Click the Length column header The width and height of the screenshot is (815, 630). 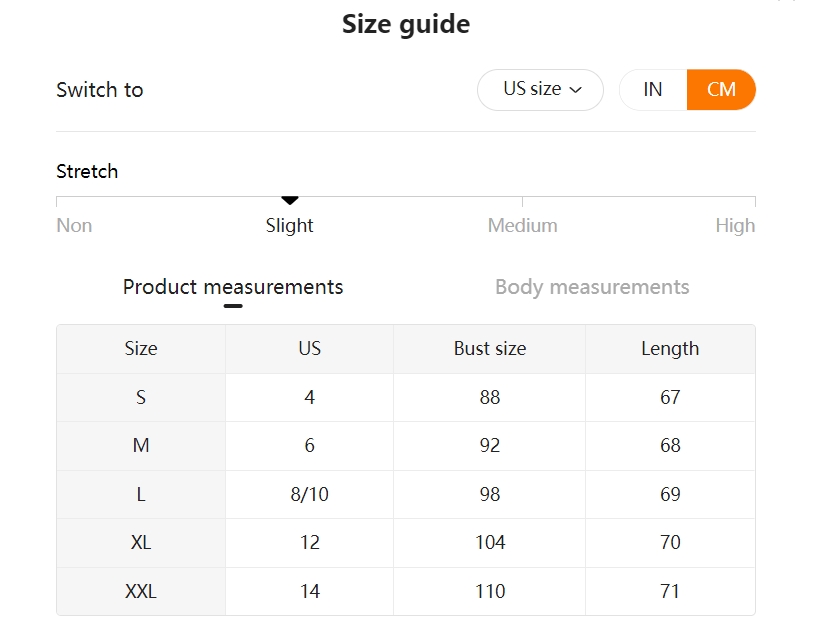tap(670, 348)
